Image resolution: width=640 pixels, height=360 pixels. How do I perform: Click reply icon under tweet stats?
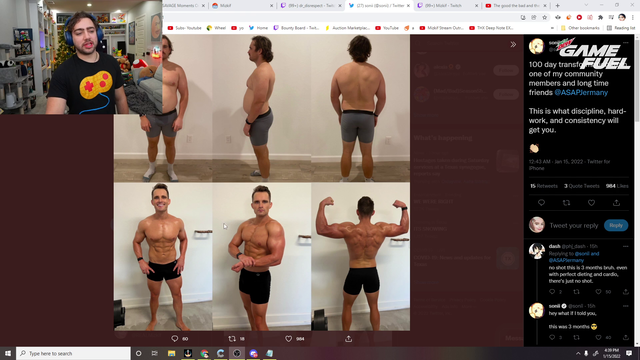[541, 202]
